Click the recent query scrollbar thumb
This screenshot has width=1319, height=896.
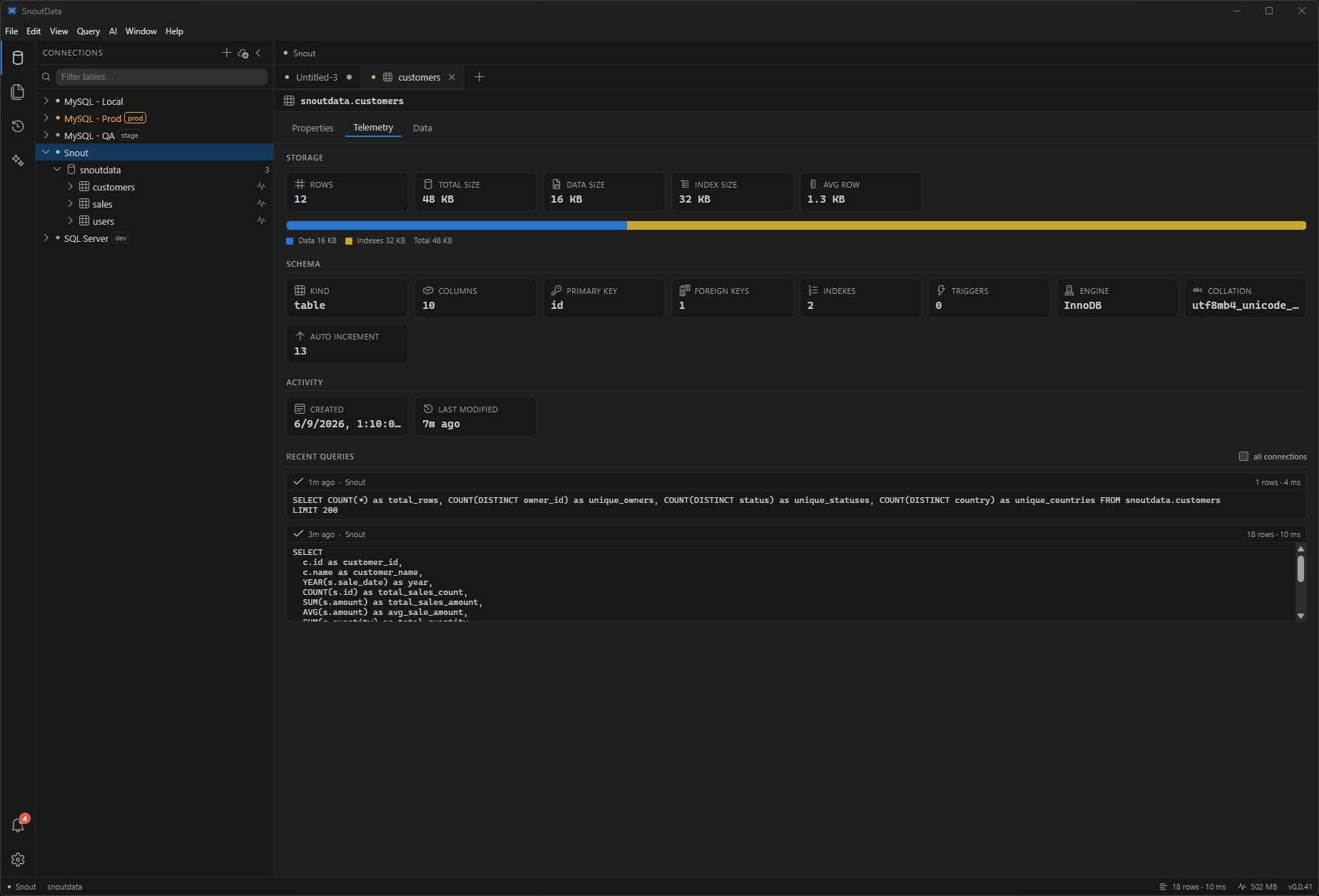(1300, 569)
